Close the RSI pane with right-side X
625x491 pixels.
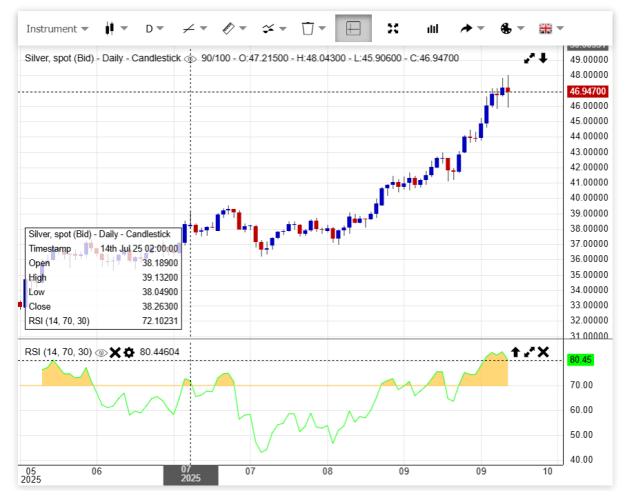[x=543, y=352]
